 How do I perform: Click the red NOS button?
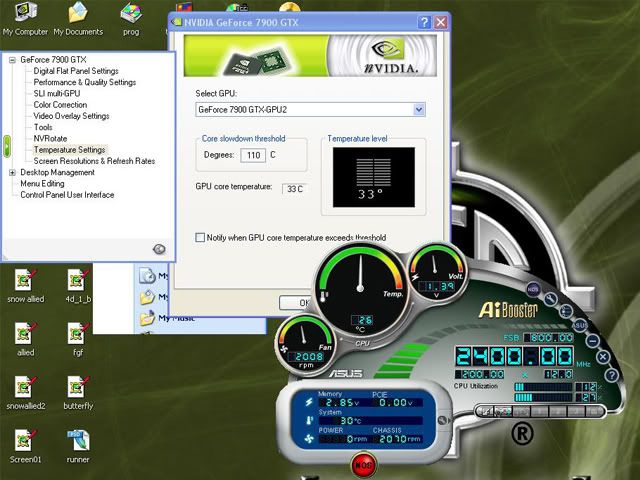click(363, 464)
